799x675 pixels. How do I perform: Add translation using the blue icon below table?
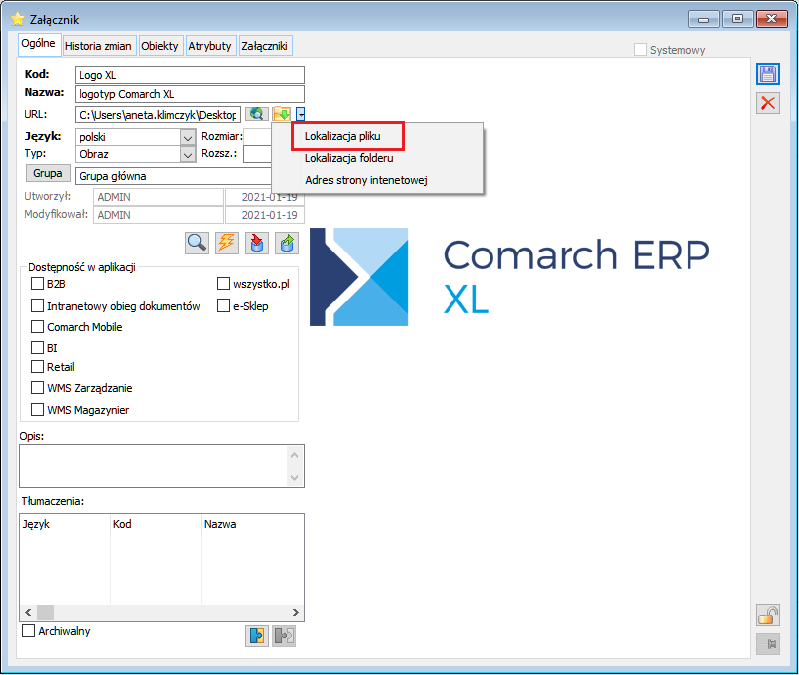click(x=257, y=636)
